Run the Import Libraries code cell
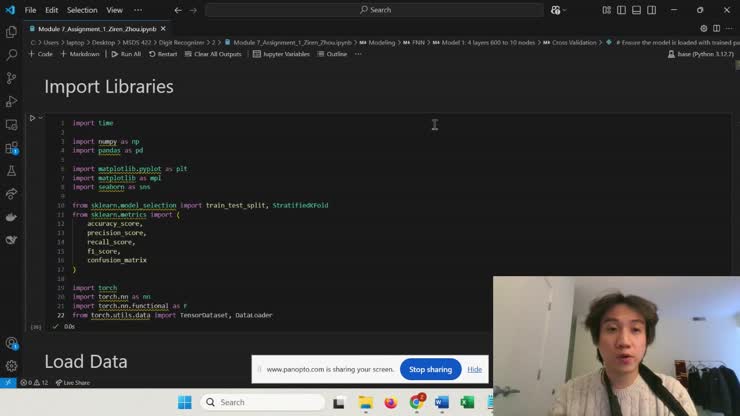 point(31,118)
